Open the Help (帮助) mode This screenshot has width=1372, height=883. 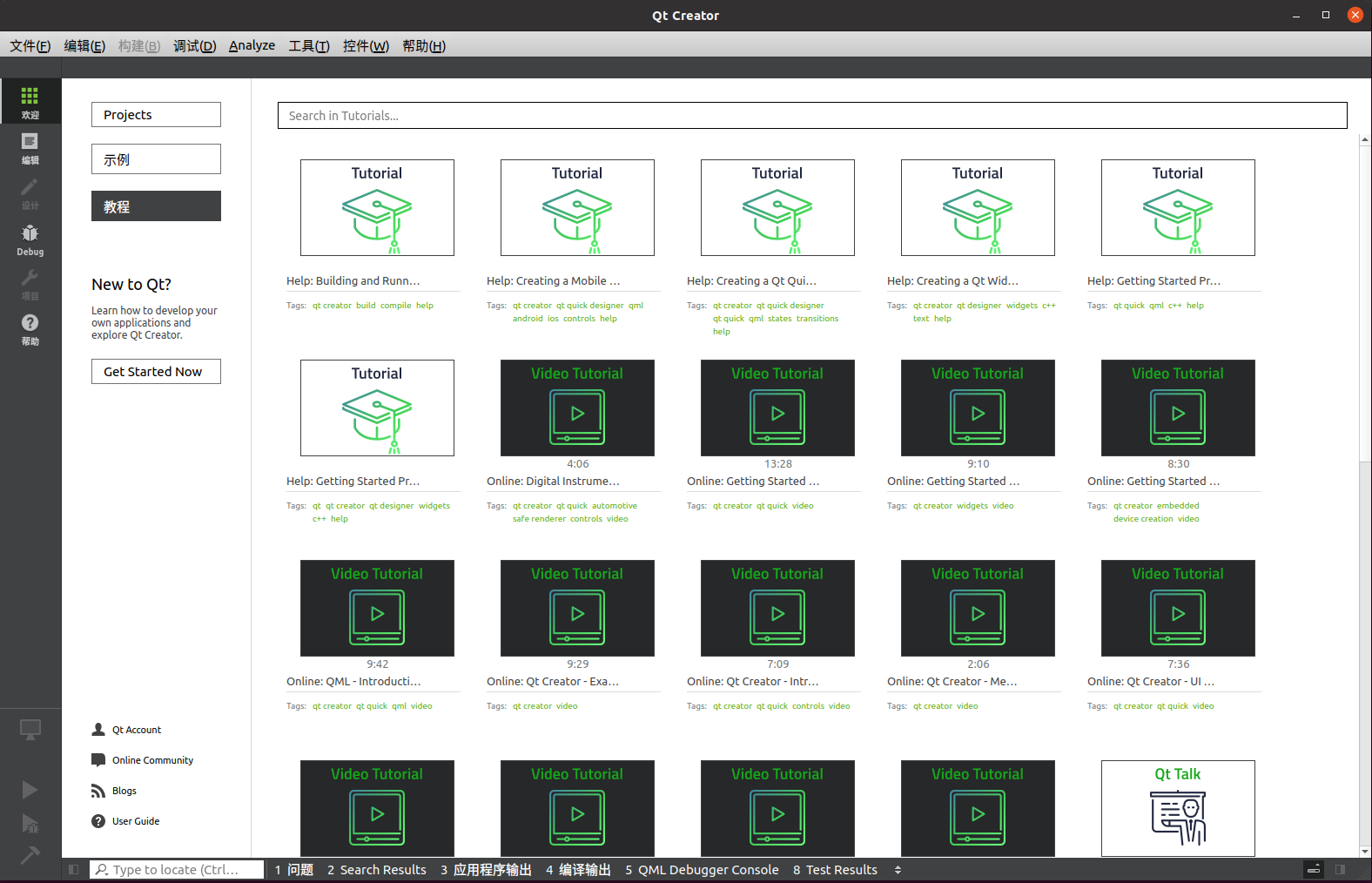pos(30,328)
